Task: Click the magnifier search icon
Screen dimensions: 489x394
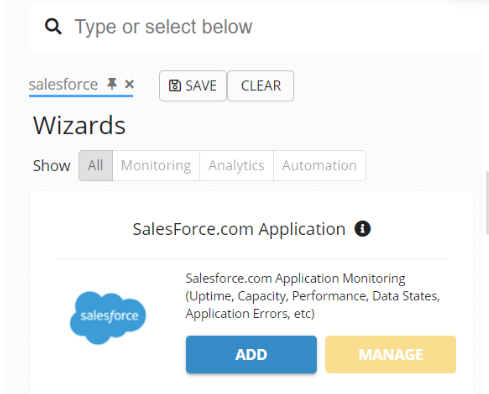Action: 53,27
